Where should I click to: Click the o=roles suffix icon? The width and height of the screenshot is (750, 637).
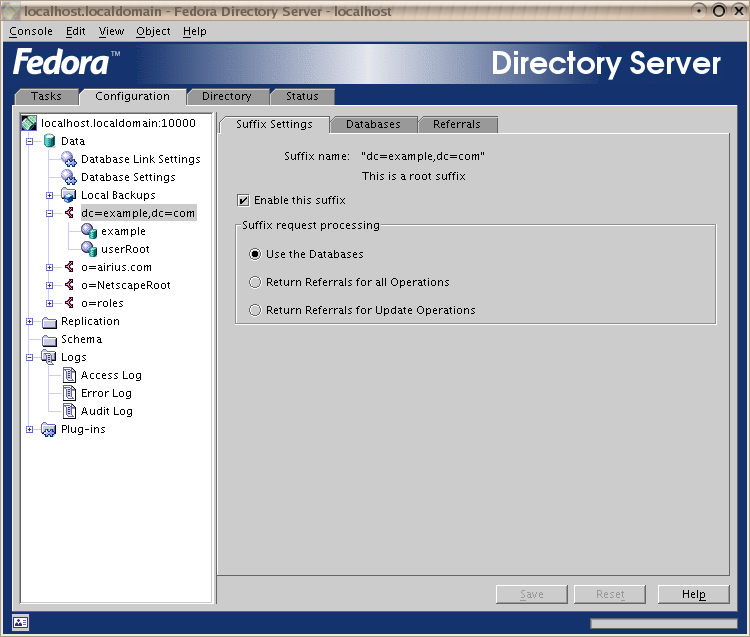69,303
